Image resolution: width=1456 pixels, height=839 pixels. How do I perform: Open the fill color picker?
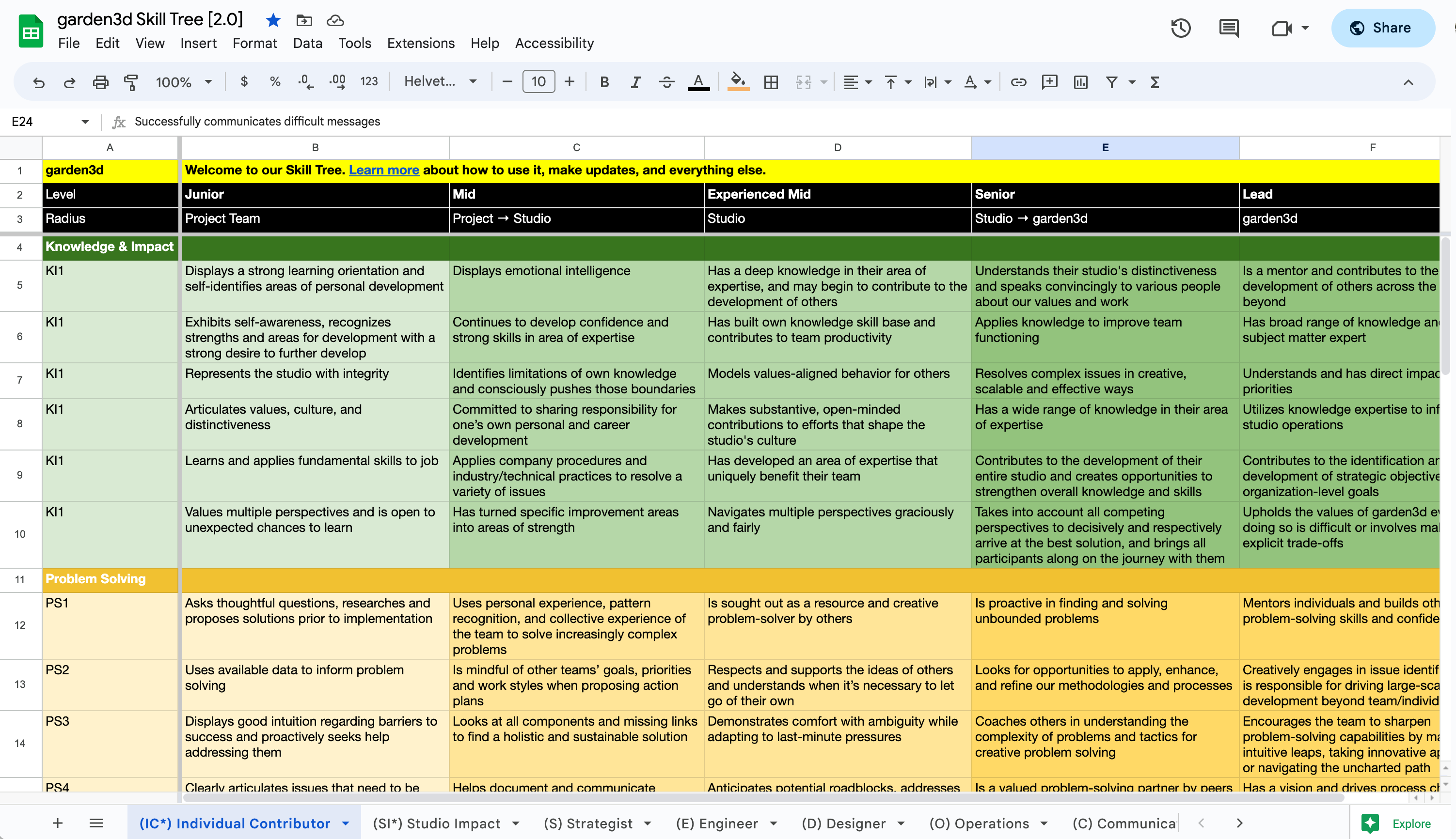pyautogui.click(x=738, y=82)
